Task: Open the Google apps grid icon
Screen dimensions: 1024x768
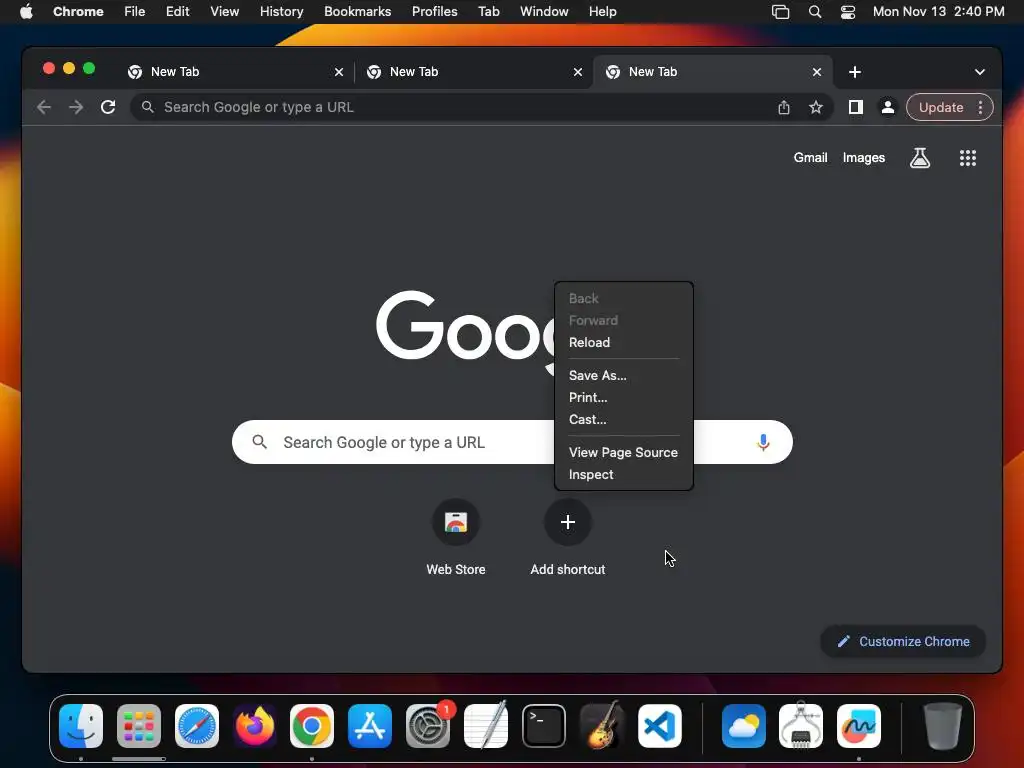Action: coord(968,157)
